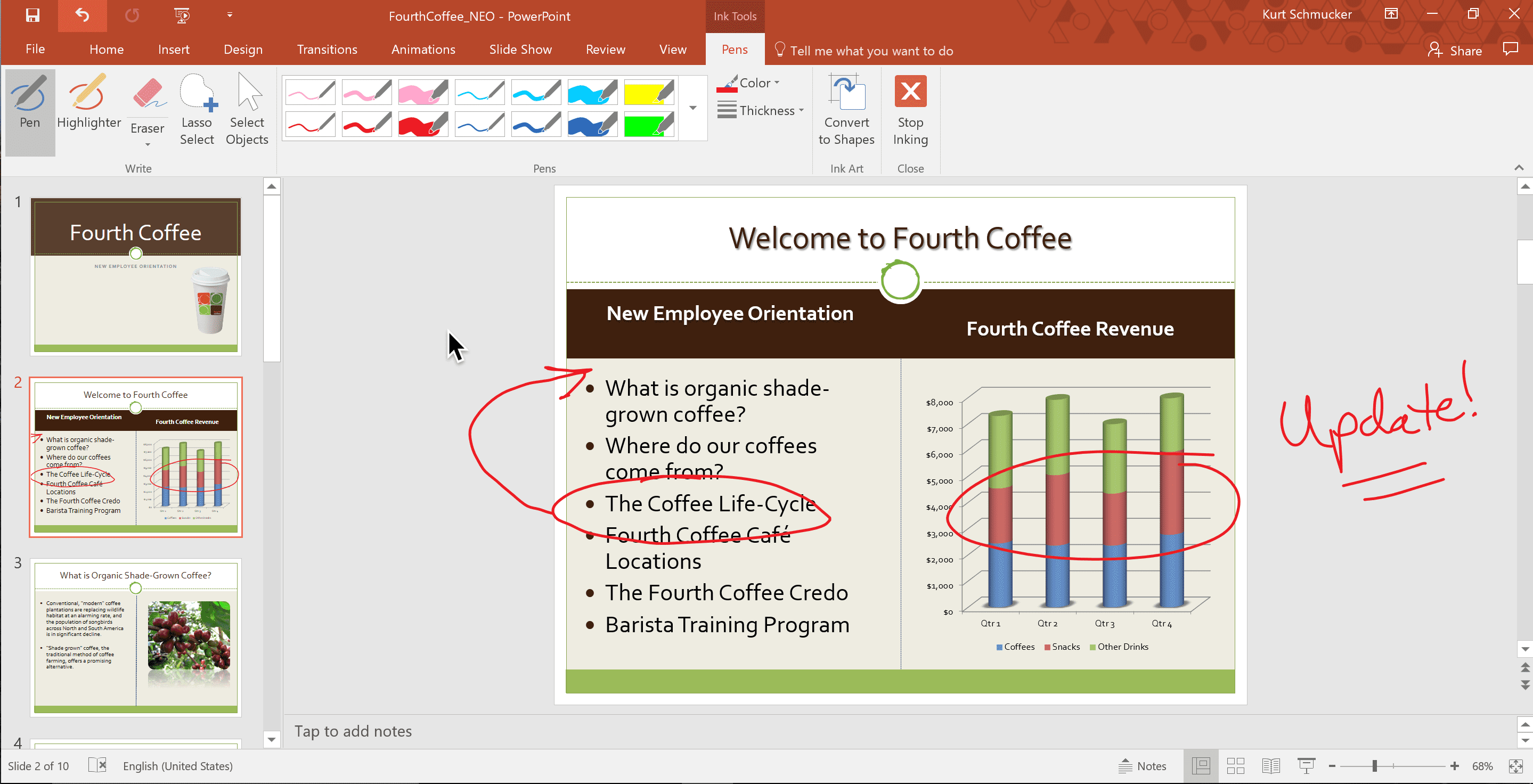Activate the Lasso Select tool
This screenshot has height=784, width=1533.
pos(197,110)
